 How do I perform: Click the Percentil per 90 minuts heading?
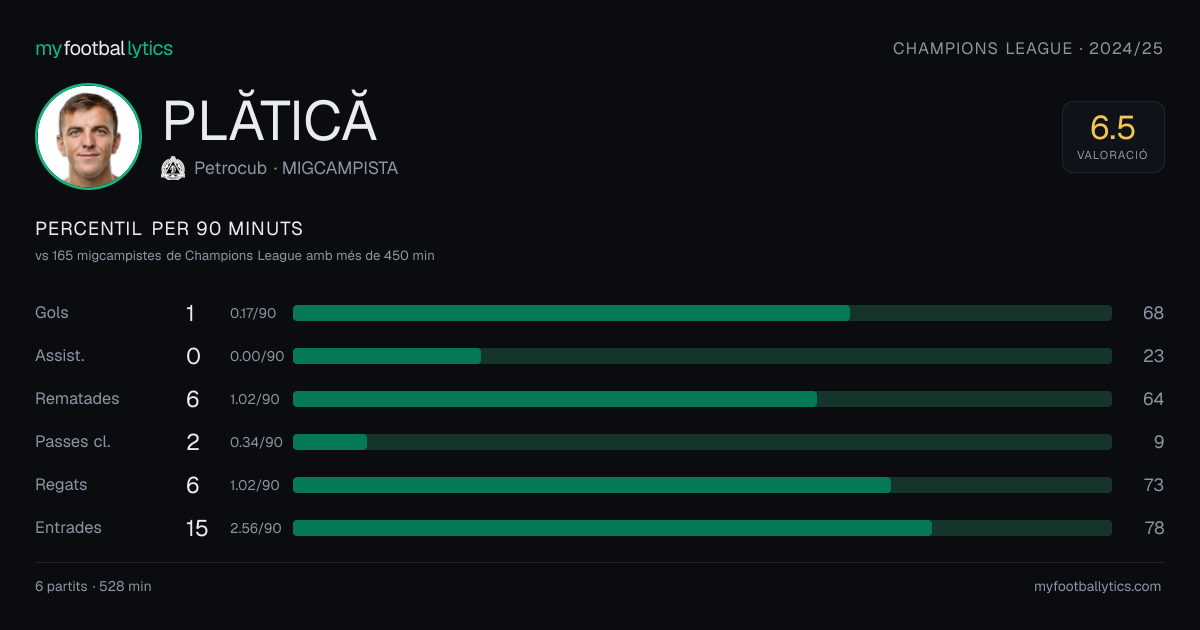pos(169,229)
